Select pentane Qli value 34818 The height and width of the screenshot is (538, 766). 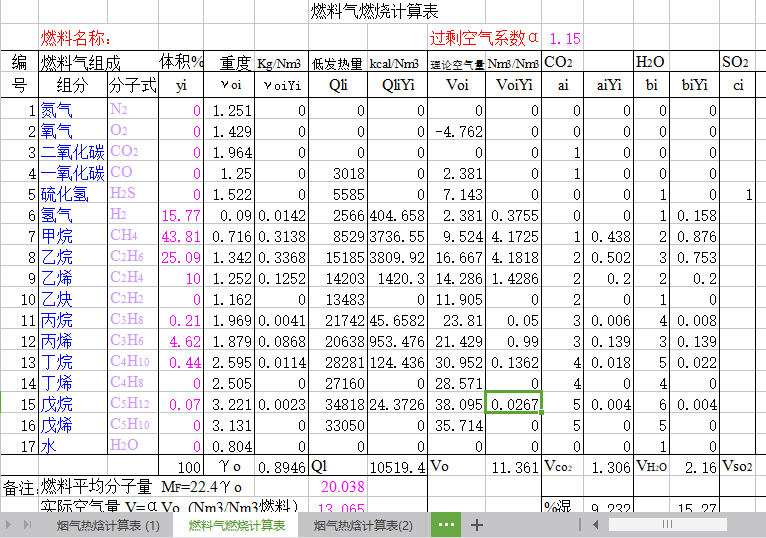[338, 404]
